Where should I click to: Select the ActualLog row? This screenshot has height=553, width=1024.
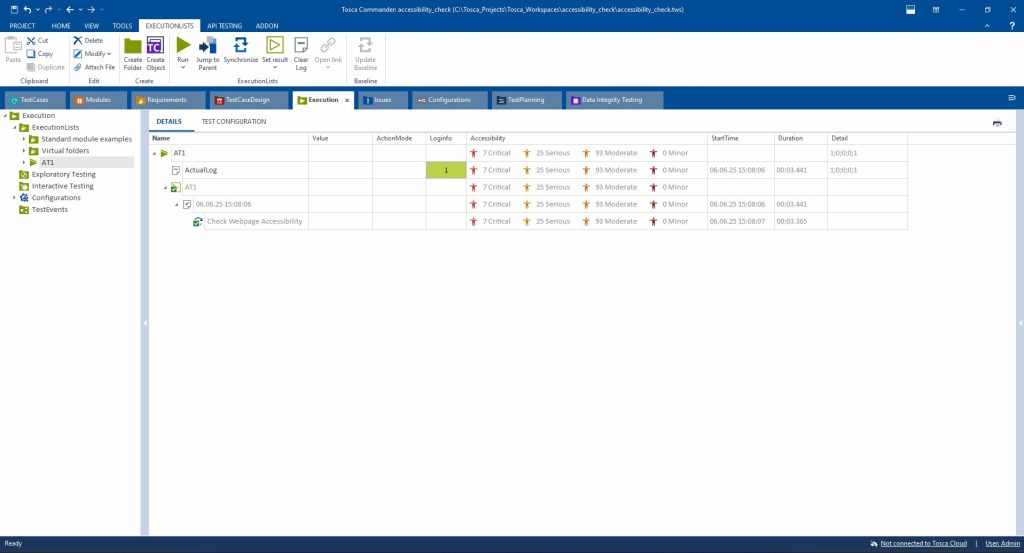tap(200, 170)
